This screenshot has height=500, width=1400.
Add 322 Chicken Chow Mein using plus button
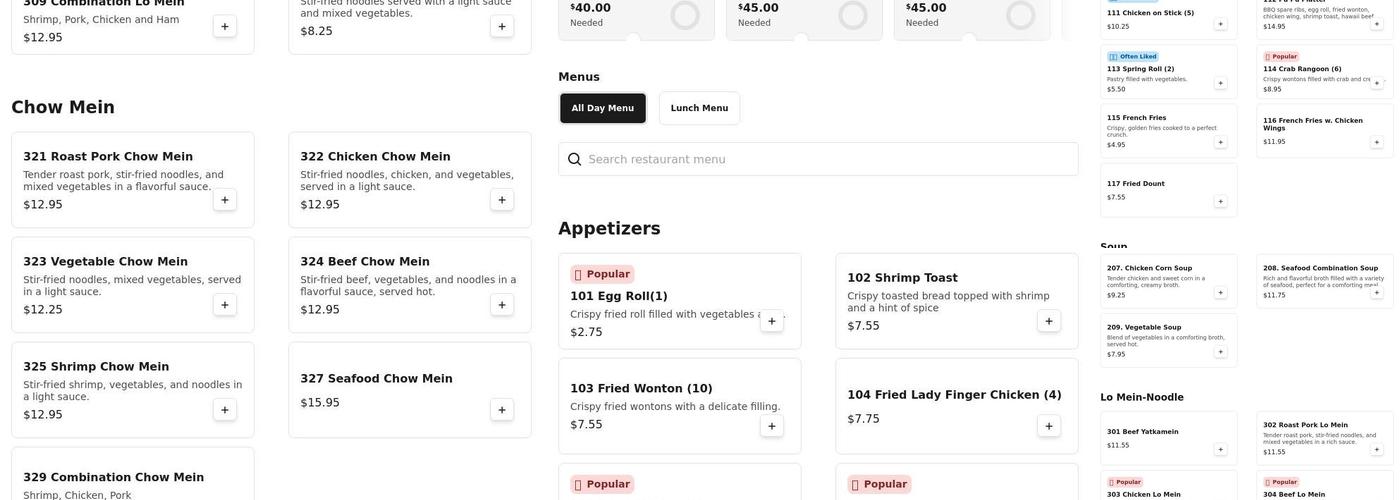pos(502,200)
